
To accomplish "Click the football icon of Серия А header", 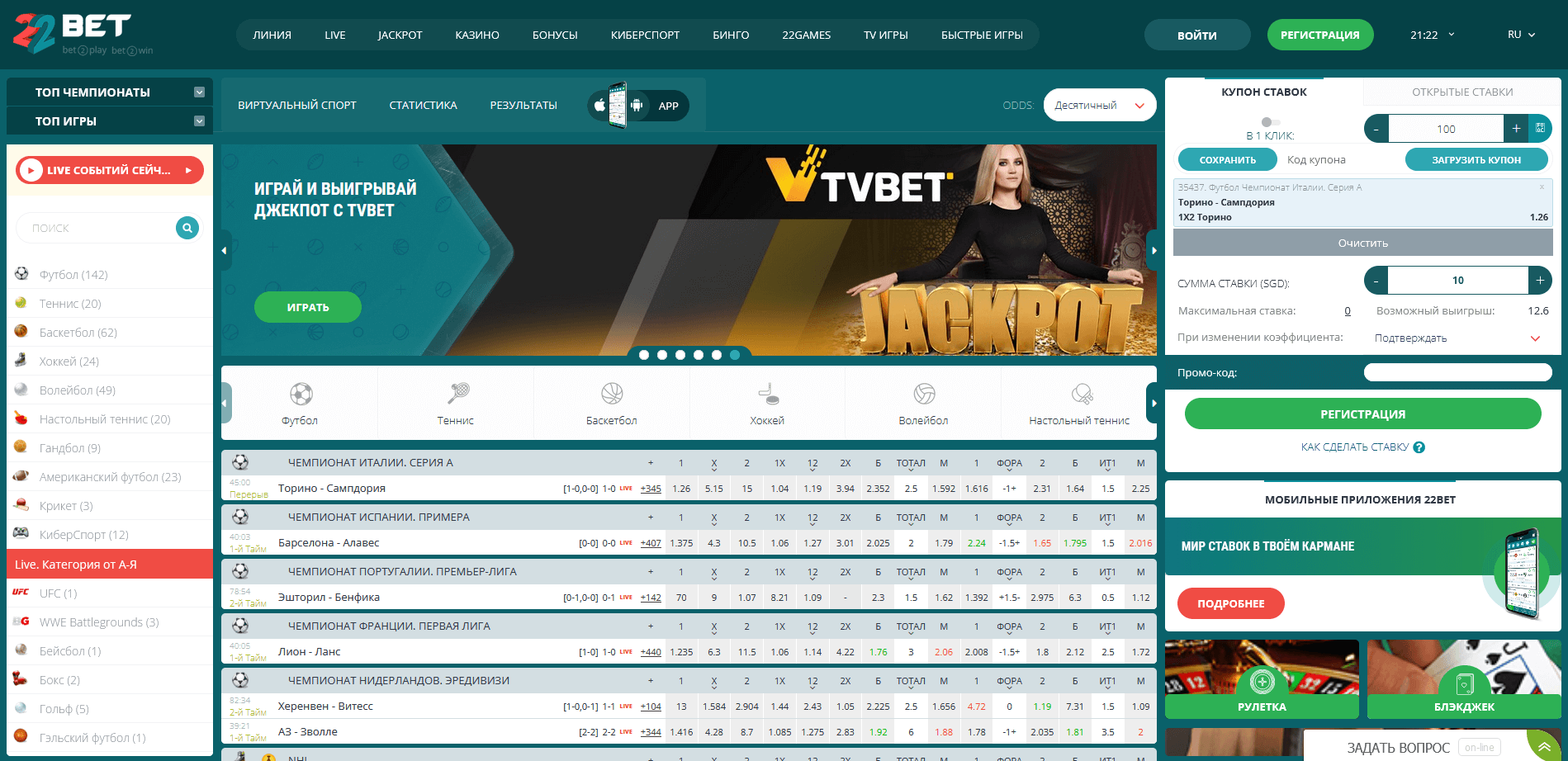I will (x=240, y=462).
